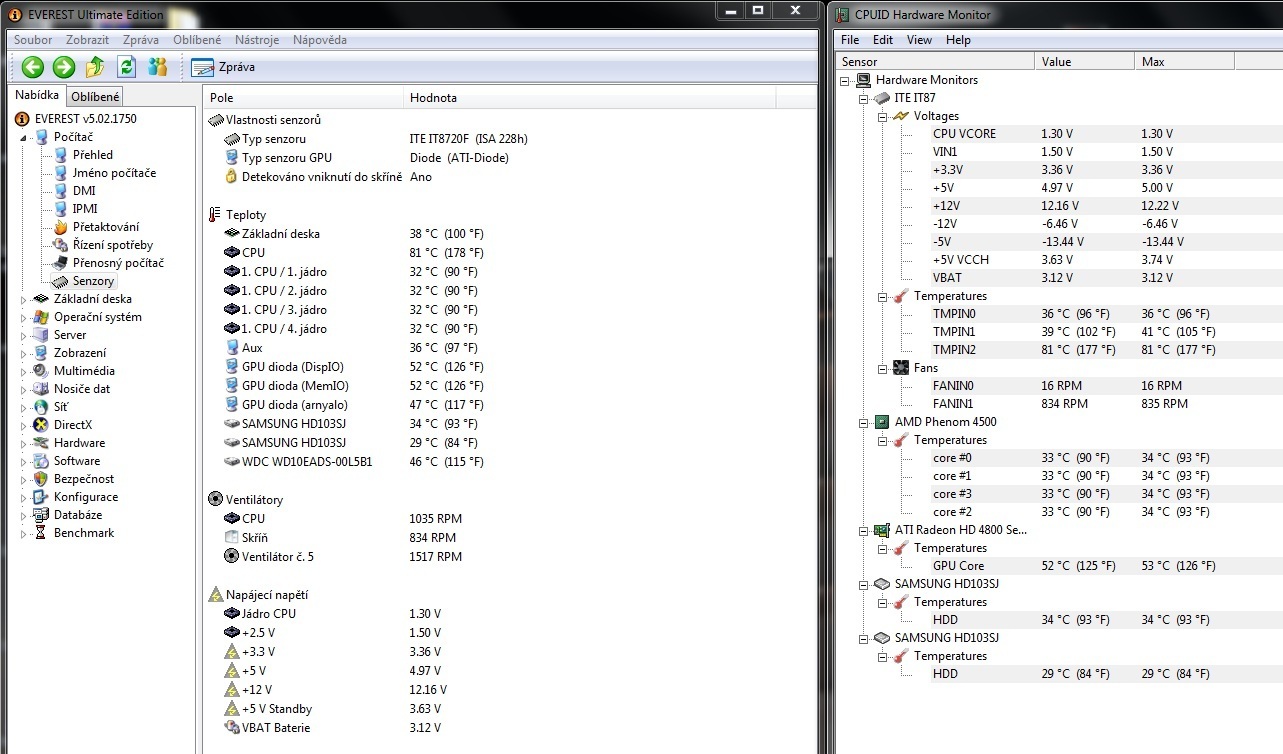Click the DirectX icon in tree
Image resolution: width=1283 pixels, height=754 pixels.
coord(41,425)
